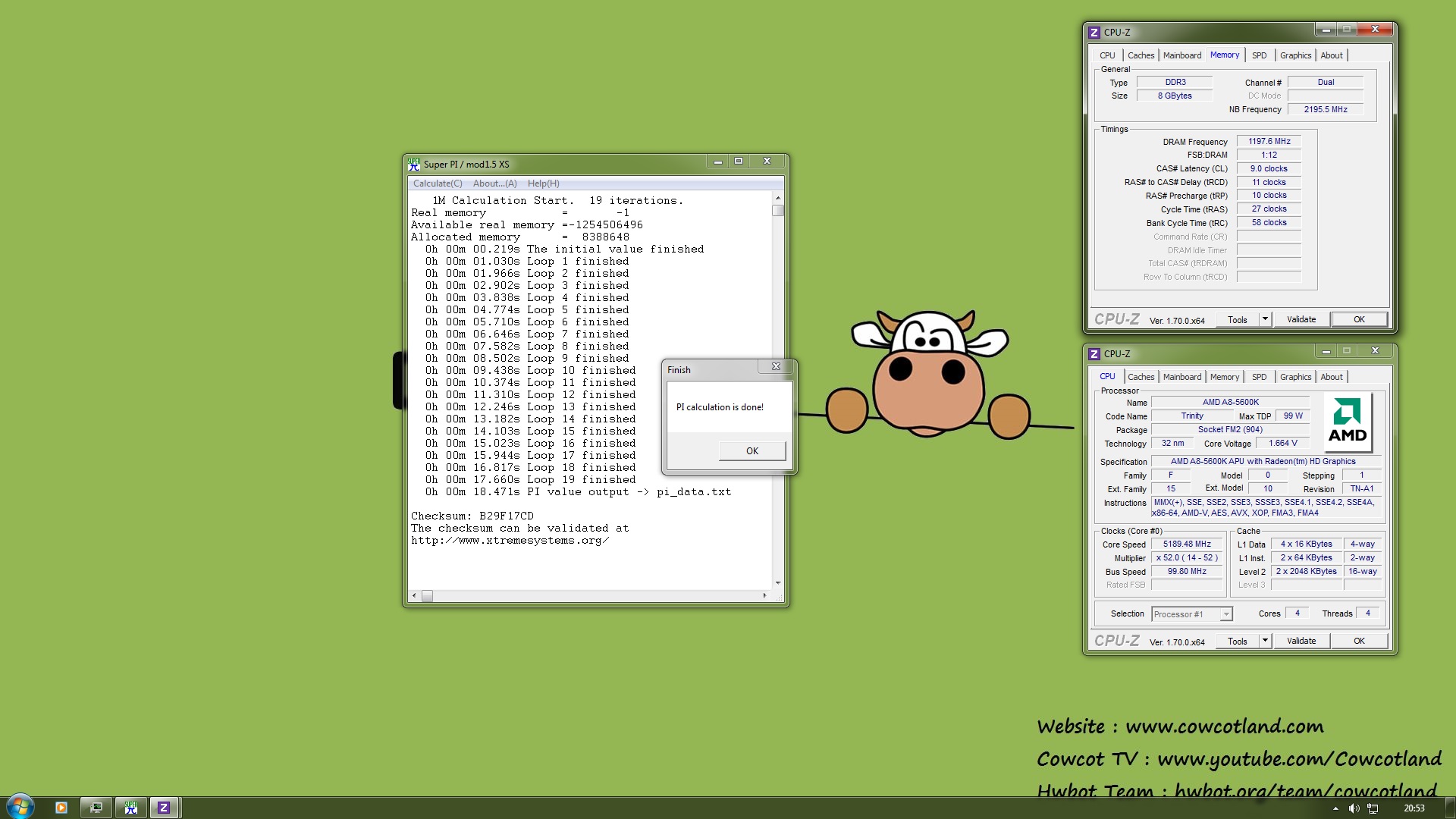Viewport: 1456px width, 819px height.
Task: Click the Super PI title bar icon
Action: point(414,164)
